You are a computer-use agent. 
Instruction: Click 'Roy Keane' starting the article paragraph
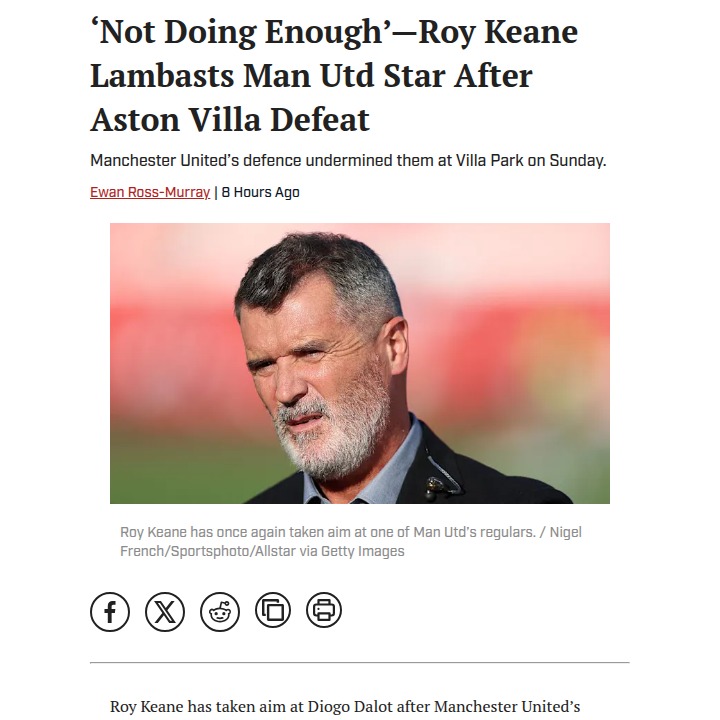pos(145,706)
